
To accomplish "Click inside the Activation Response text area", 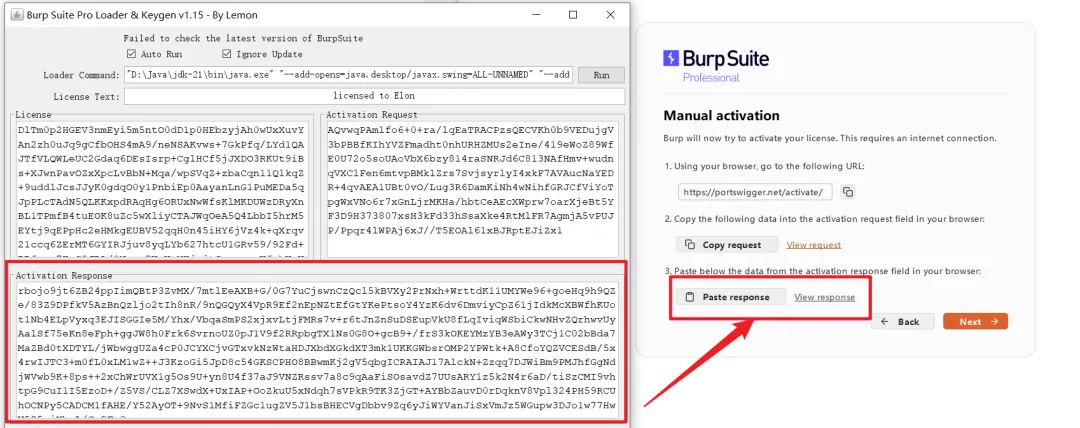I will (x=318, y=351).
